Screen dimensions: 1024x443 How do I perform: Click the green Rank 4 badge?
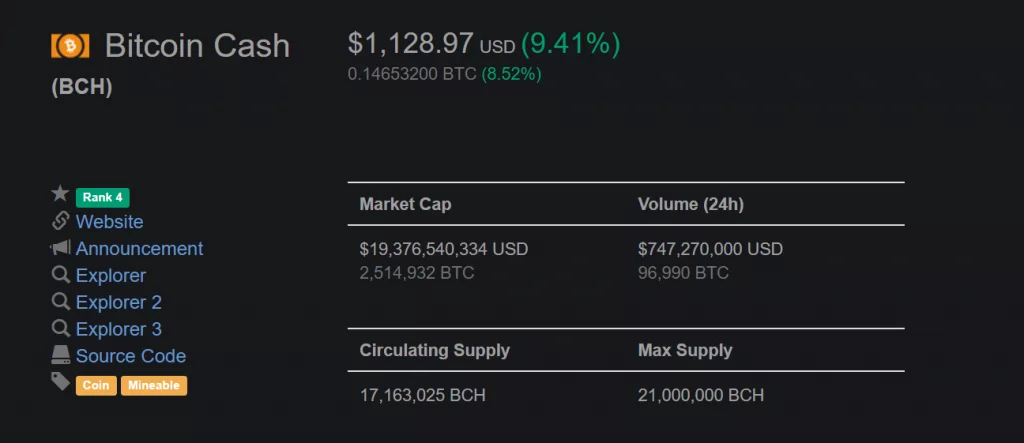(103, 197)
